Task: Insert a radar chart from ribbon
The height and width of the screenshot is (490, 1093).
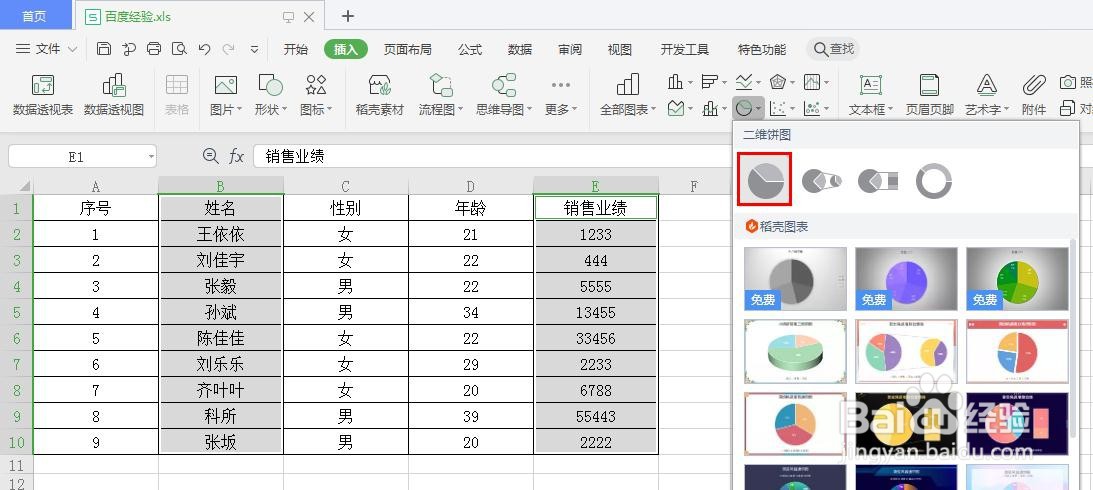Action: (x=778, y=82)
